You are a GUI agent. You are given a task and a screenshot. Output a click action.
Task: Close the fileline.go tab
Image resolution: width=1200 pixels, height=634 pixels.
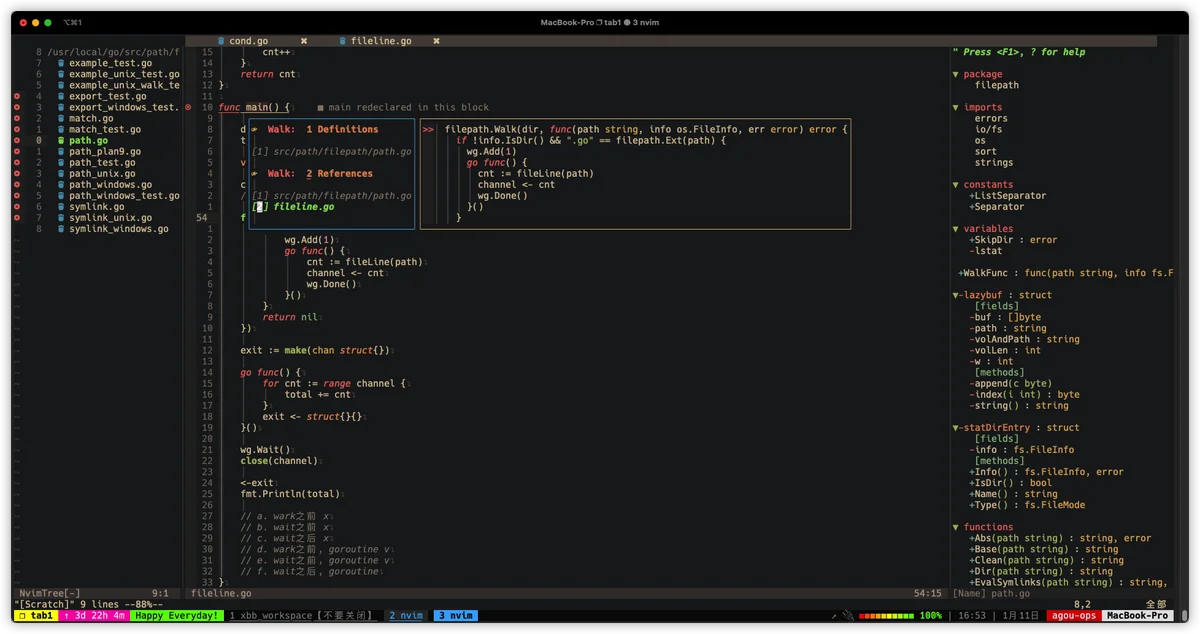(437, 41)
